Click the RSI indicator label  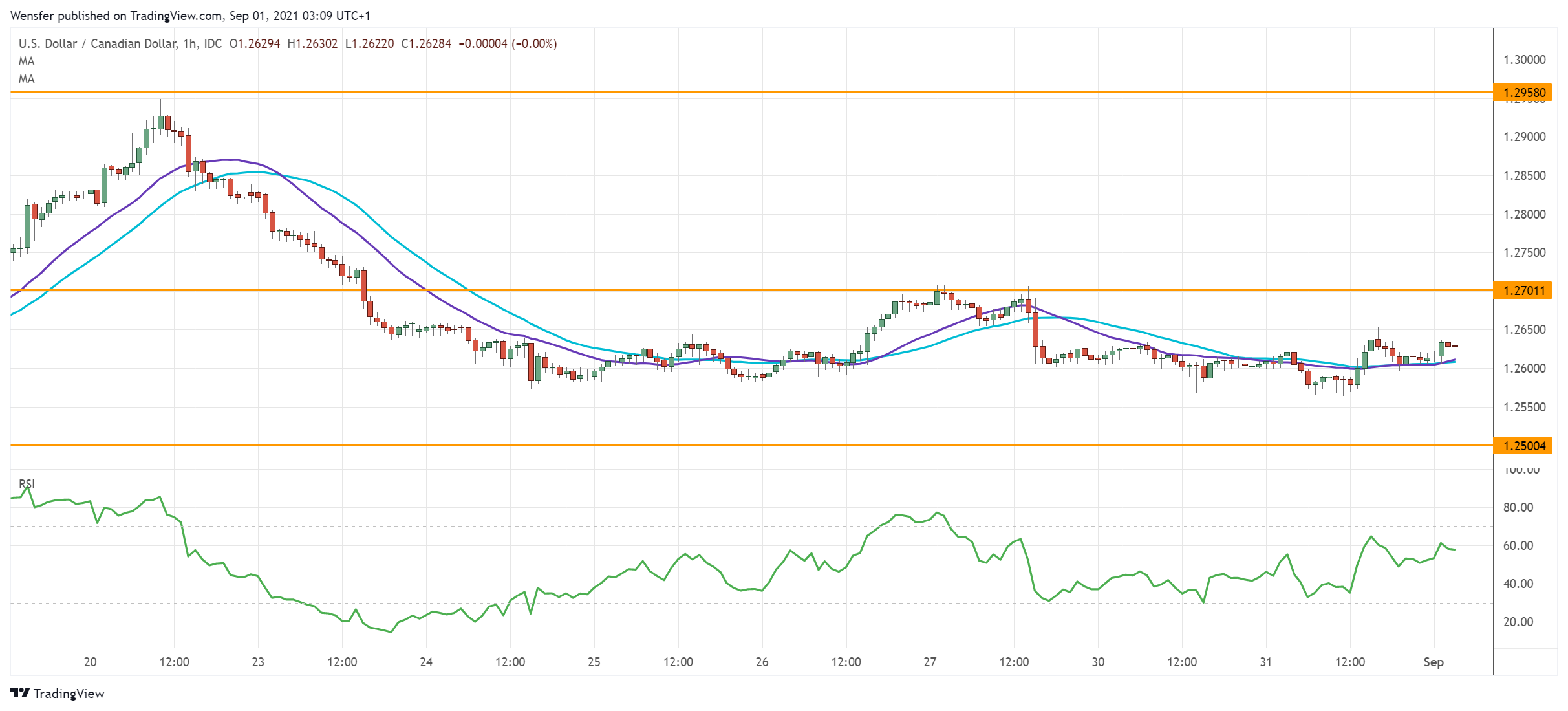[27, 484]
